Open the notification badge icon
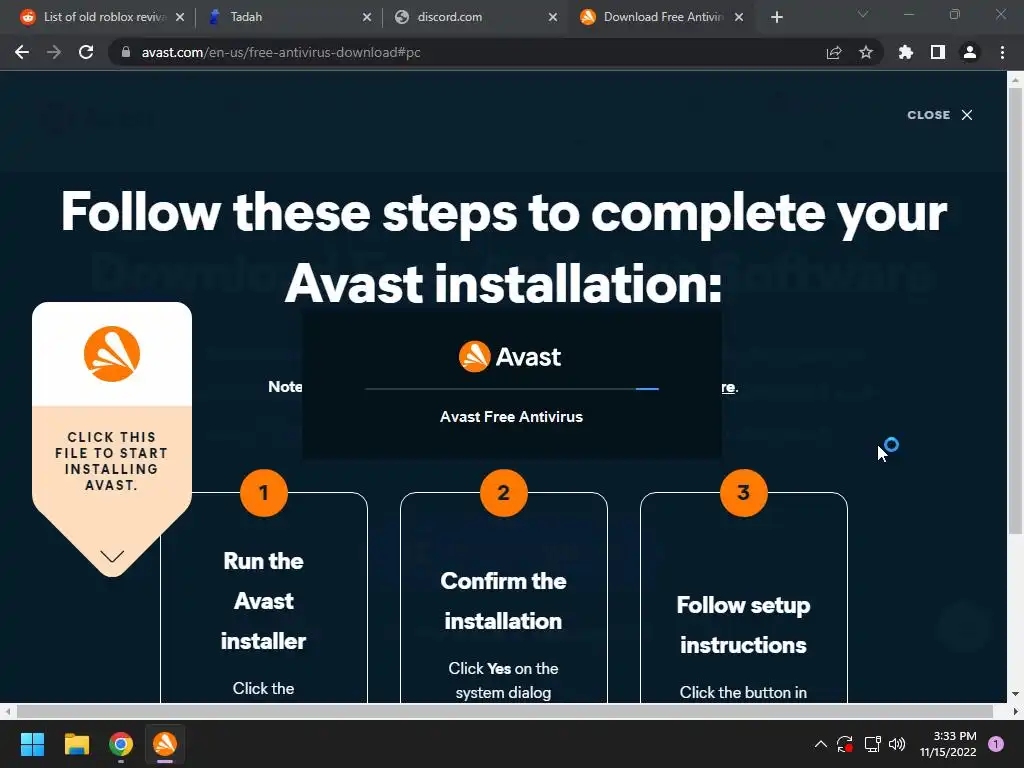 (x=996, y=744)
